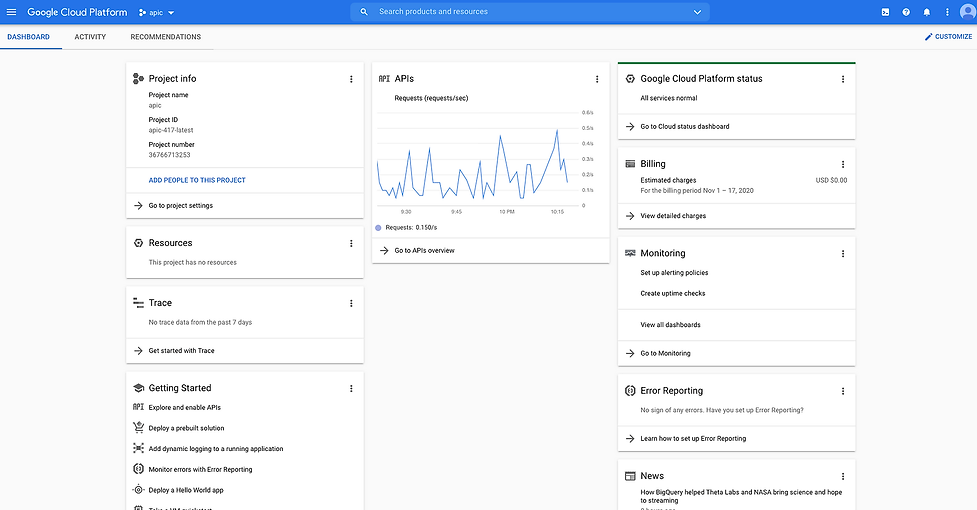The height and width of the screenshot is (510, 977).
Task: Open the help question mark icon
Action: 906,12
